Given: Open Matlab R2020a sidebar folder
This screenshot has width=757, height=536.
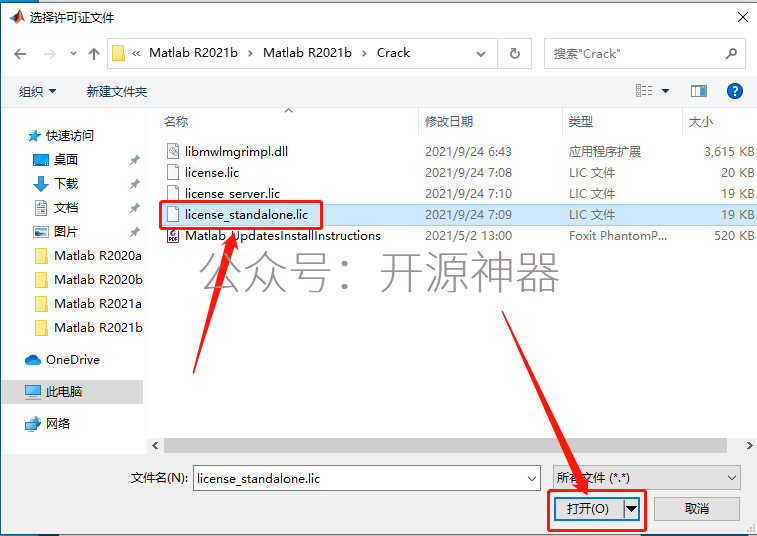Looking at the screenshot, I should (x=98, y=255).
